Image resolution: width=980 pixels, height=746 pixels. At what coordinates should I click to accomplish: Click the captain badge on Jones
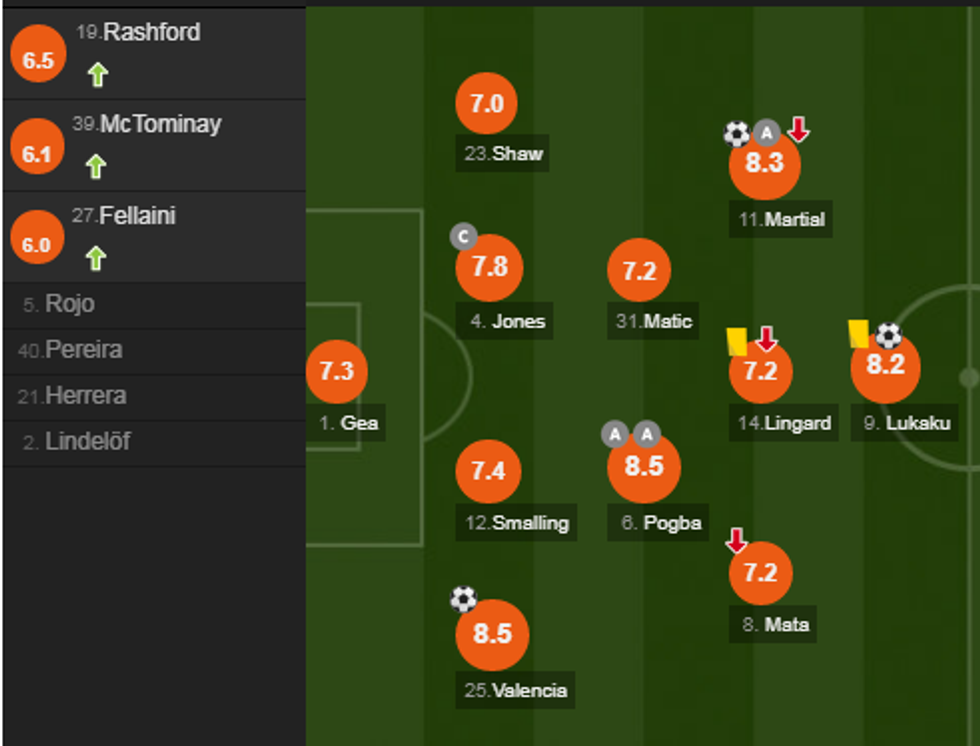click(x=462, y=237)
